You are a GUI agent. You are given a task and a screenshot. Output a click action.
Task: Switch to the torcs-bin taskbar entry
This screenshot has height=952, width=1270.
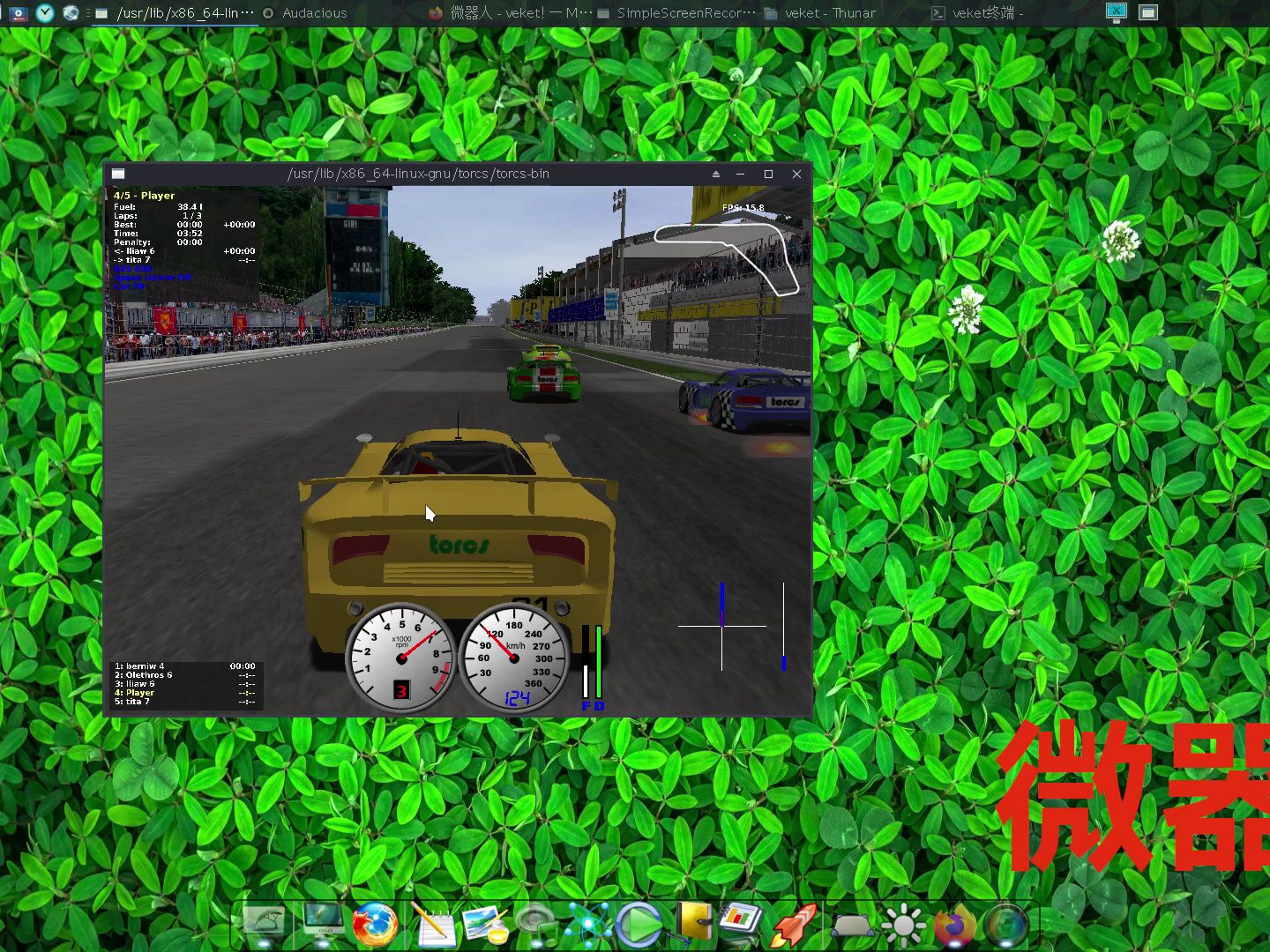click(175, 13)
